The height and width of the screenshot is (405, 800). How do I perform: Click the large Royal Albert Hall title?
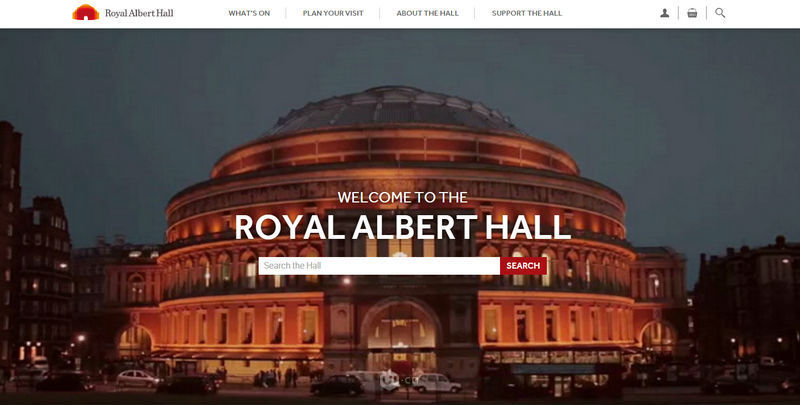coord(403,227)
